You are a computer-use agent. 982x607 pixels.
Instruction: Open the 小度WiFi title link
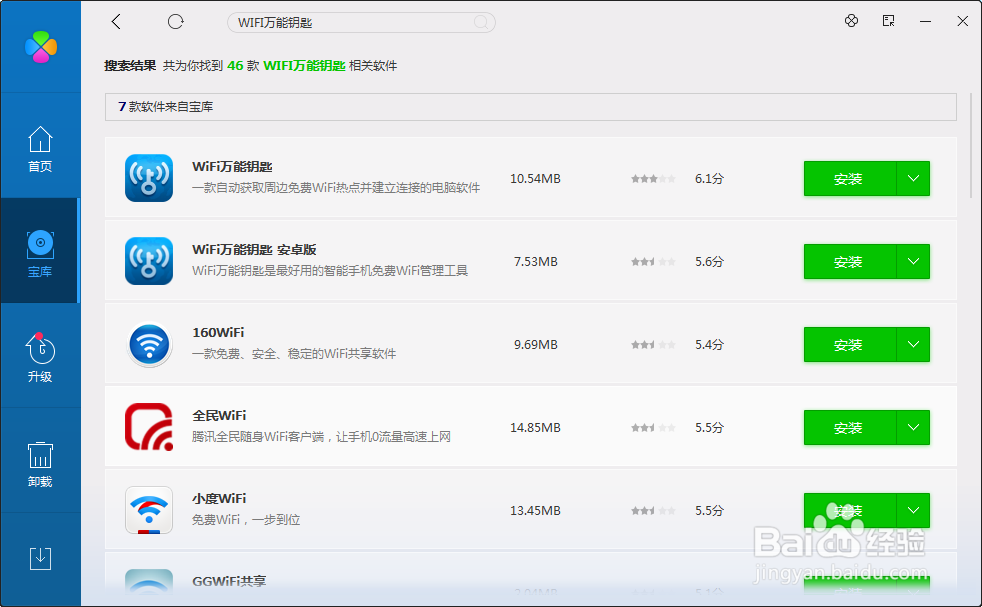point(219,499)
